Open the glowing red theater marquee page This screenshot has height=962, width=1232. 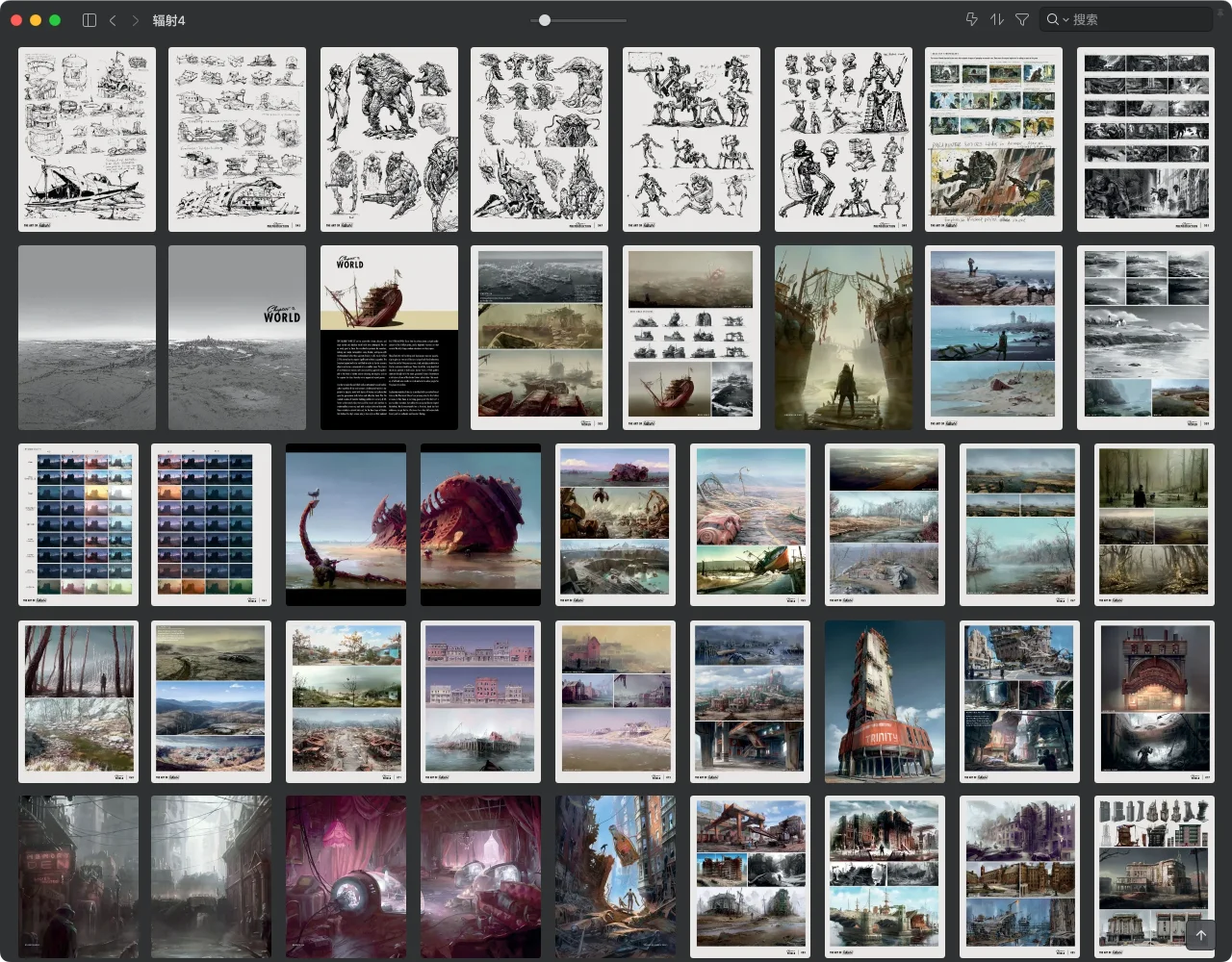point(1154,701)
